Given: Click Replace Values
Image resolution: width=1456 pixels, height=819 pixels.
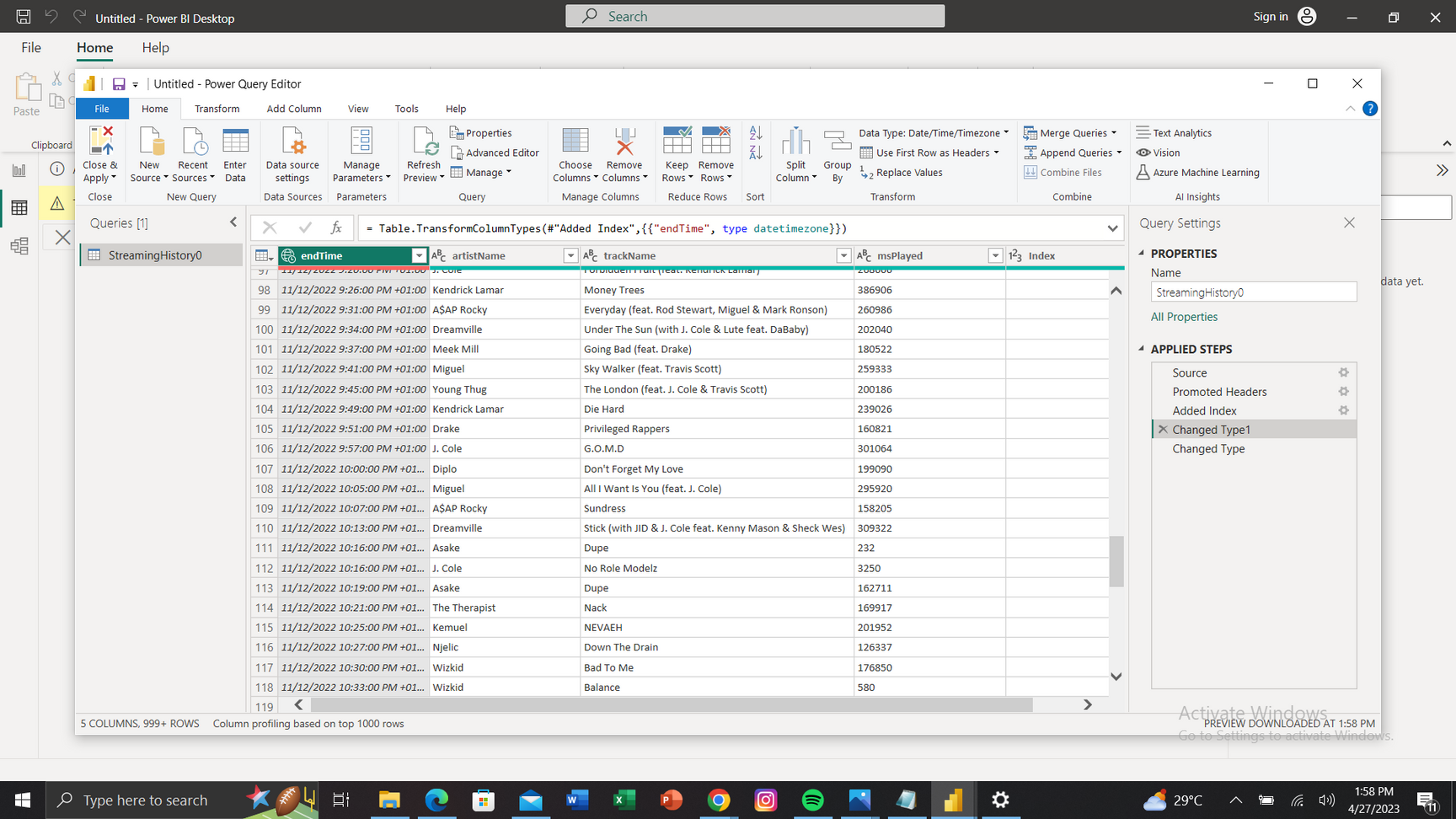Looking at the screenshot, I should [902, 173].
